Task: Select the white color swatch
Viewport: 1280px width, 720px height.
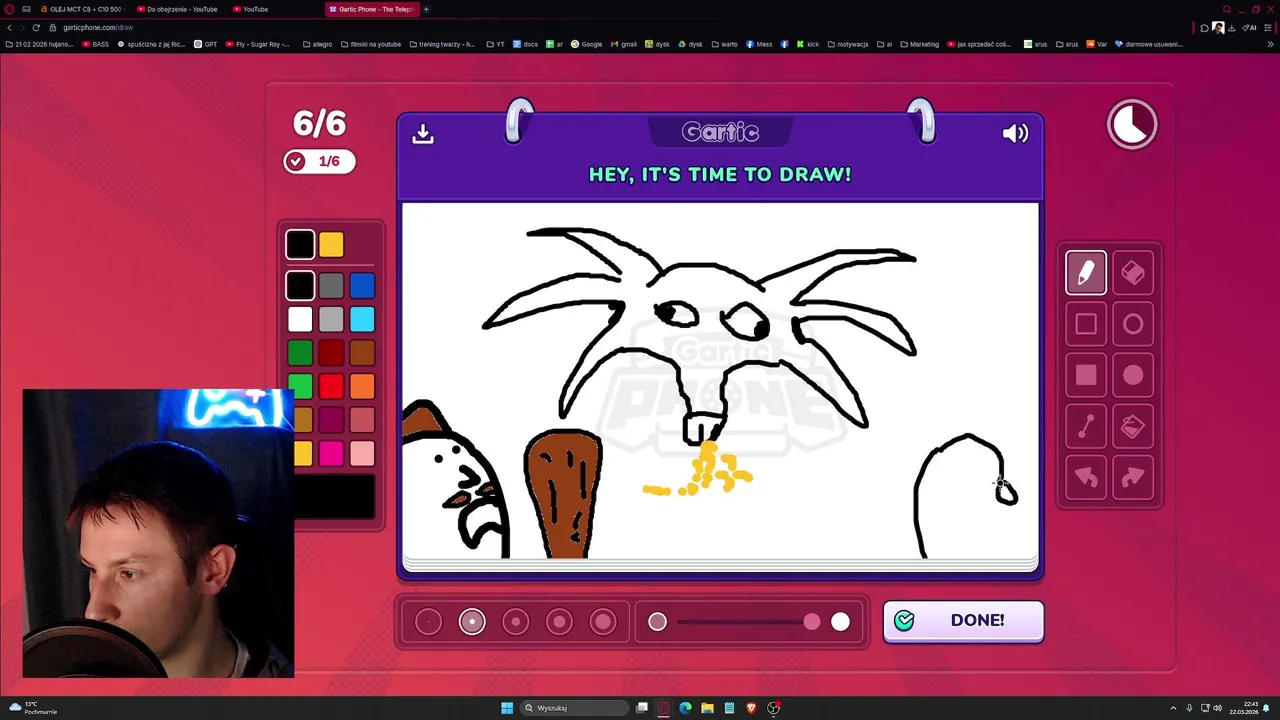Action: pyautogui.click(x=300, y=319)
